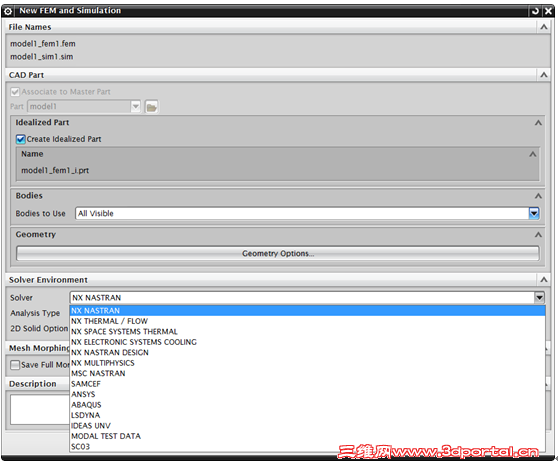Choose NX SPACE SYSTEMS THERMAL solver
Screen dimensions: 558x465
(x=307, y=332)
